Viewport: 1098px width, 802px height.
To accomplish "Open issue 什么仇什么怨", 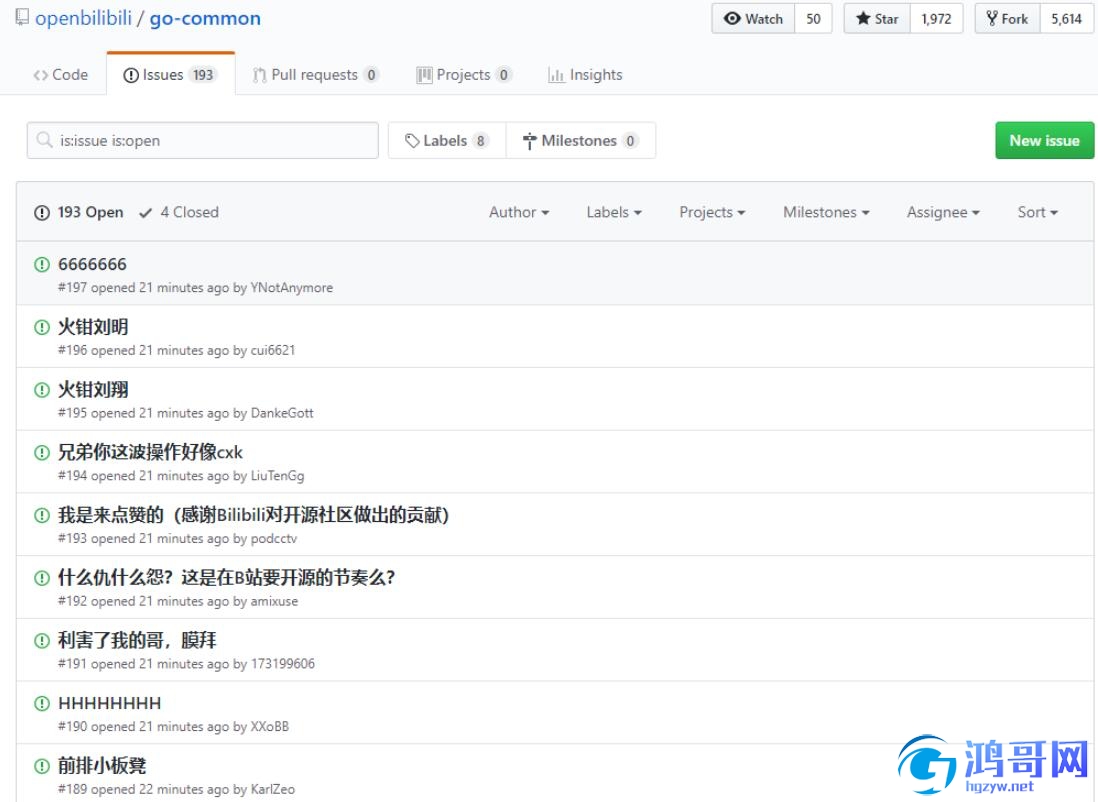I will click(227, 578).
